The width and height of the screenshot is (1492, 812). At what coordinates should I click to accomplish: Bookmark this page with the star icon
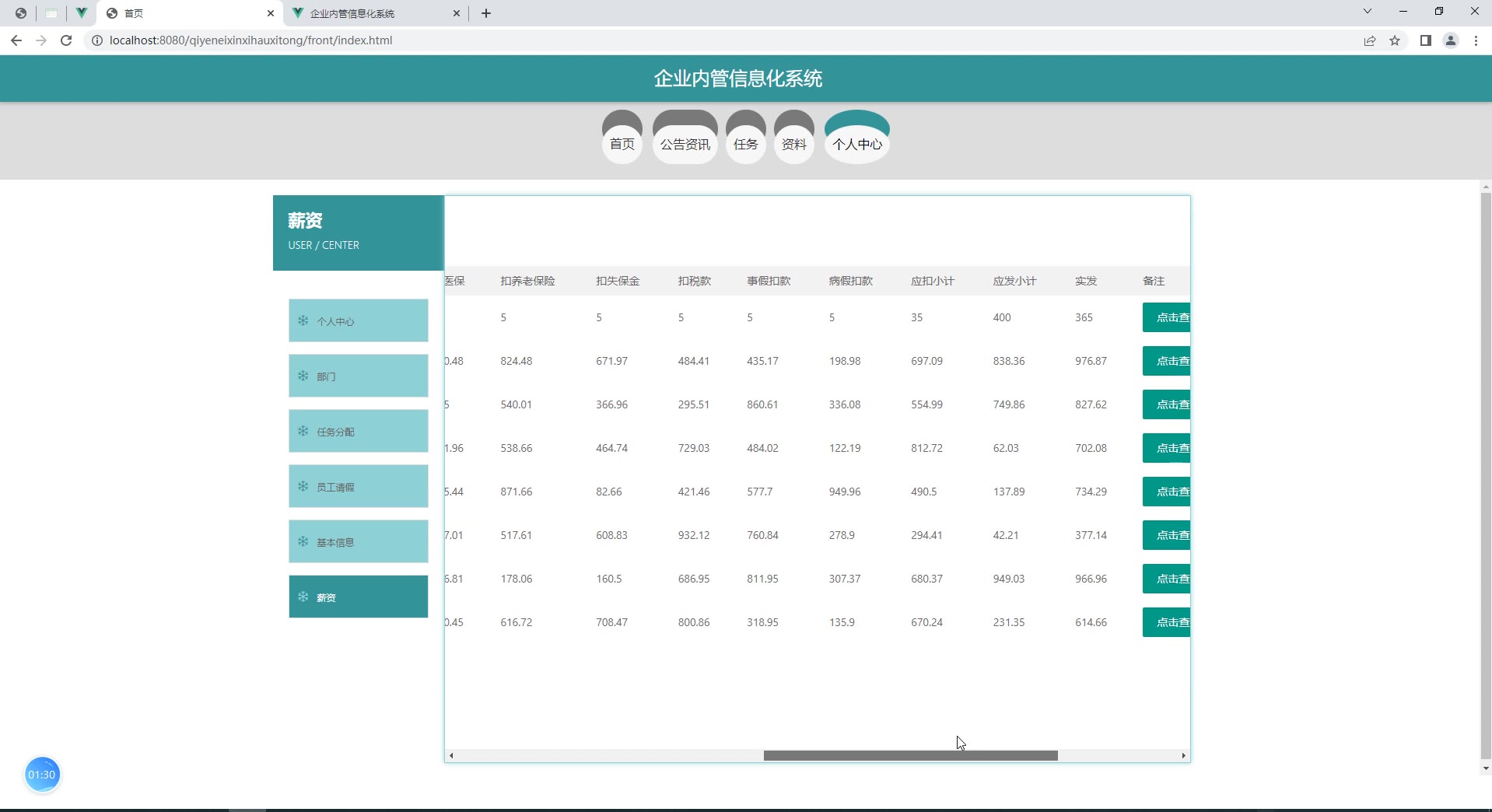(x=1395, y=40)
